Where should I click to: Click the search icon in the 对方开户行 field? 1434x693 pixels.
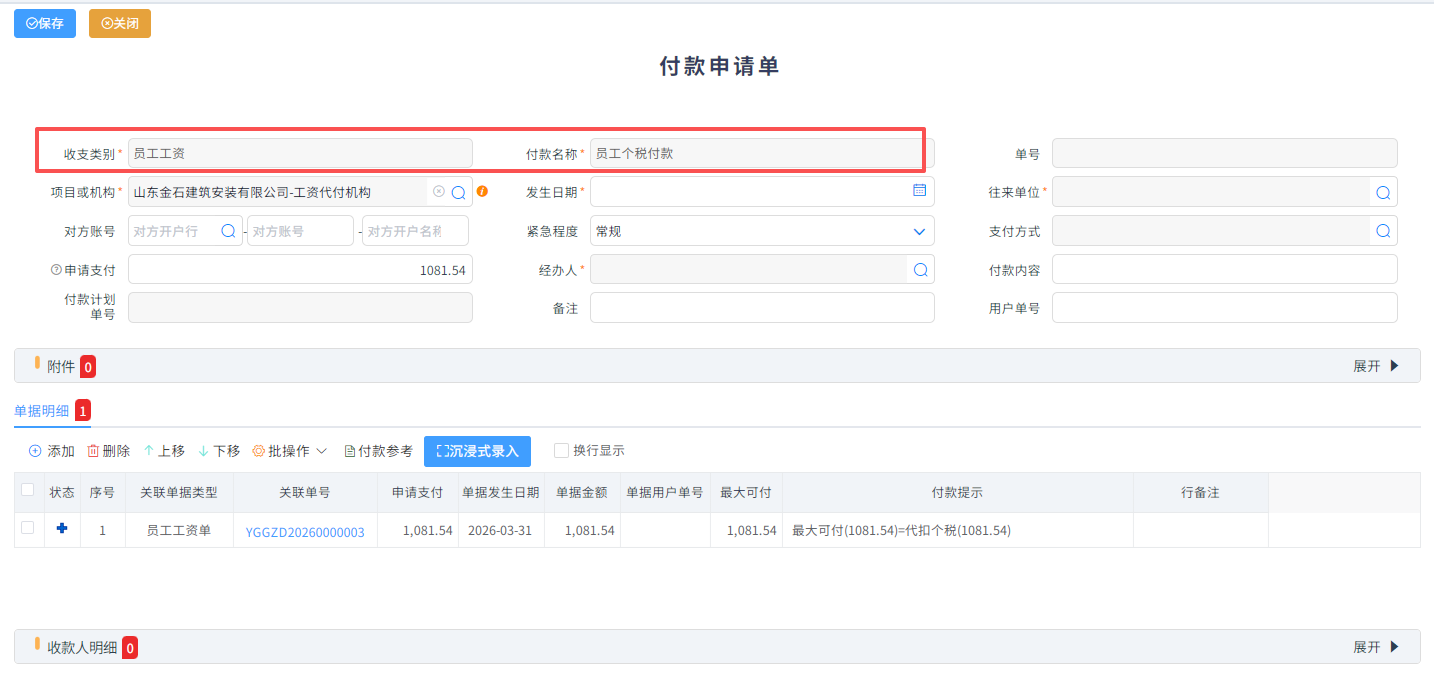pos(228,231)
